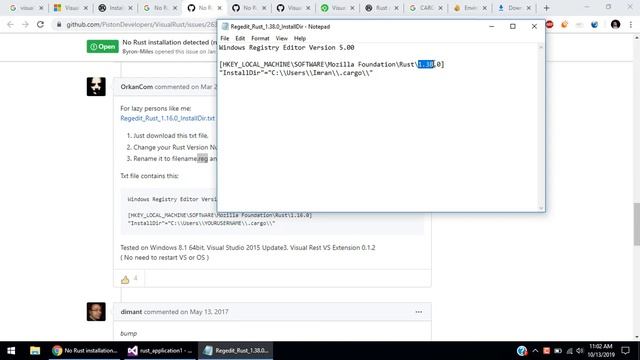The image size is (640, 360).
Task: Click the site lock icon in address bar
Action: coord(59,24)
